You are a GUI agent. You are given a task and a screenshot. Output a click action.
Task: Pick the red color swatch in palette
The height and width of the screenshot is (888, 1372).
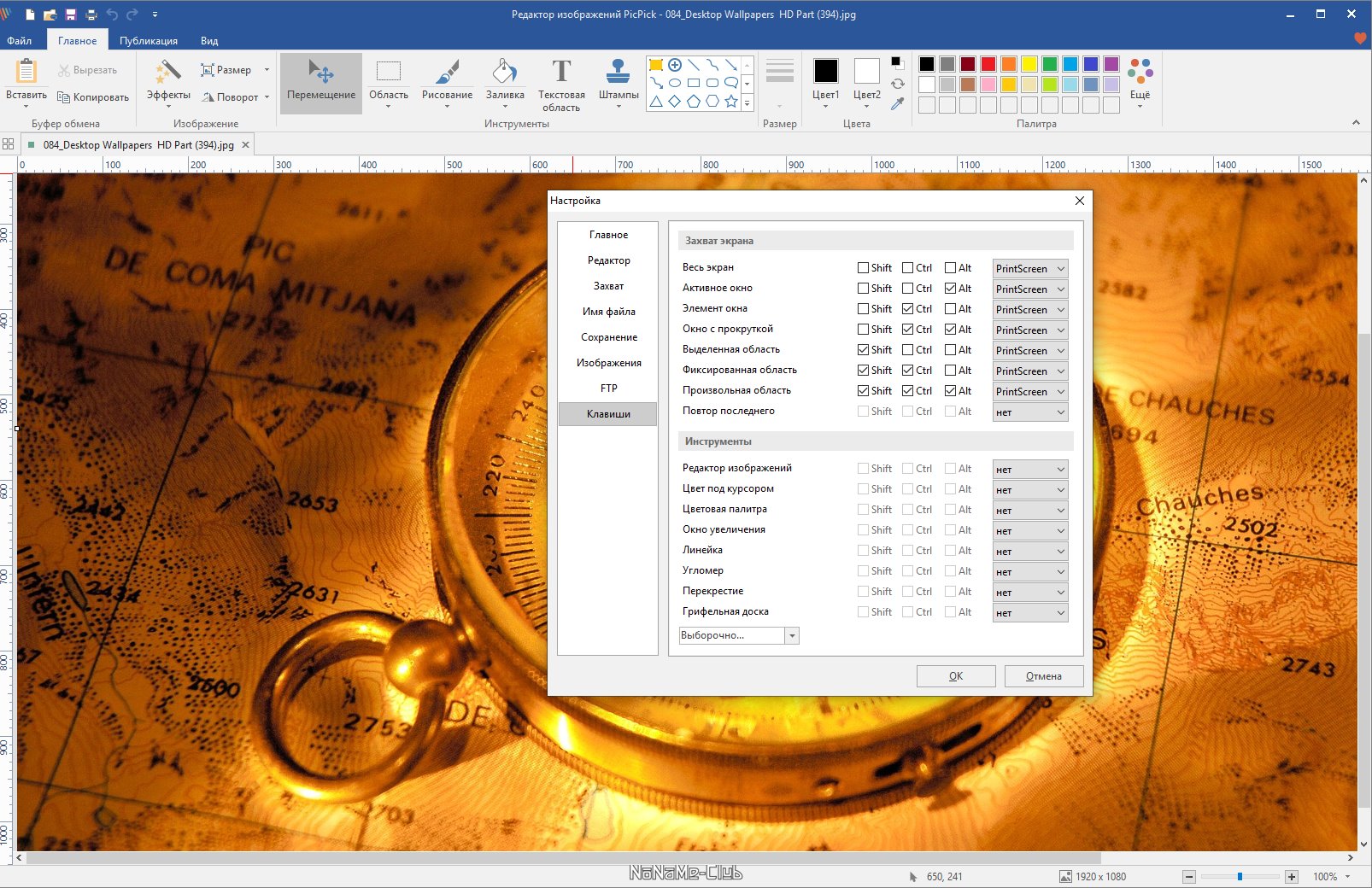988,64
